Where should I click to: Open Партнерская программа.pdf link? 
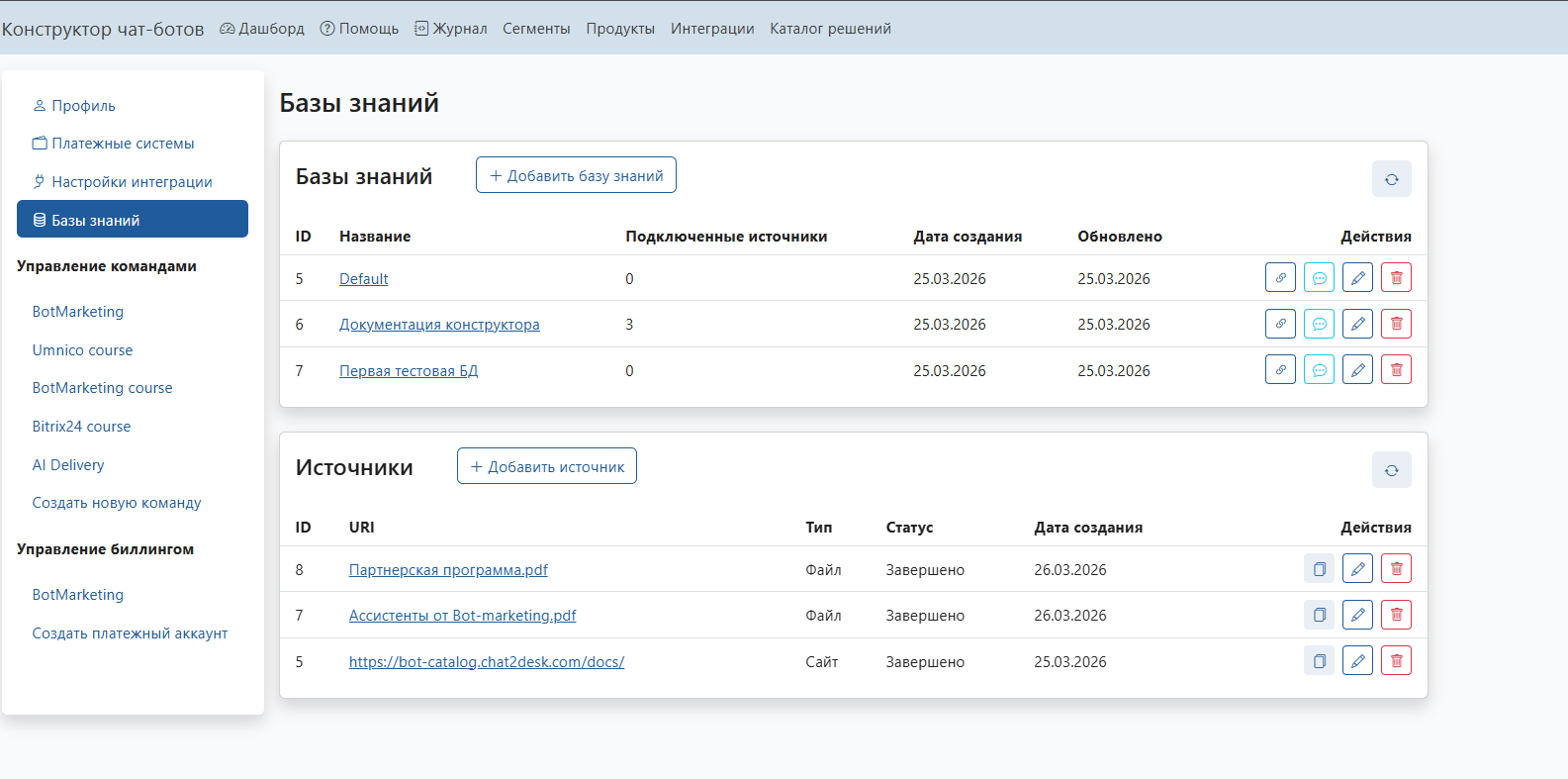tap(448, 570)
